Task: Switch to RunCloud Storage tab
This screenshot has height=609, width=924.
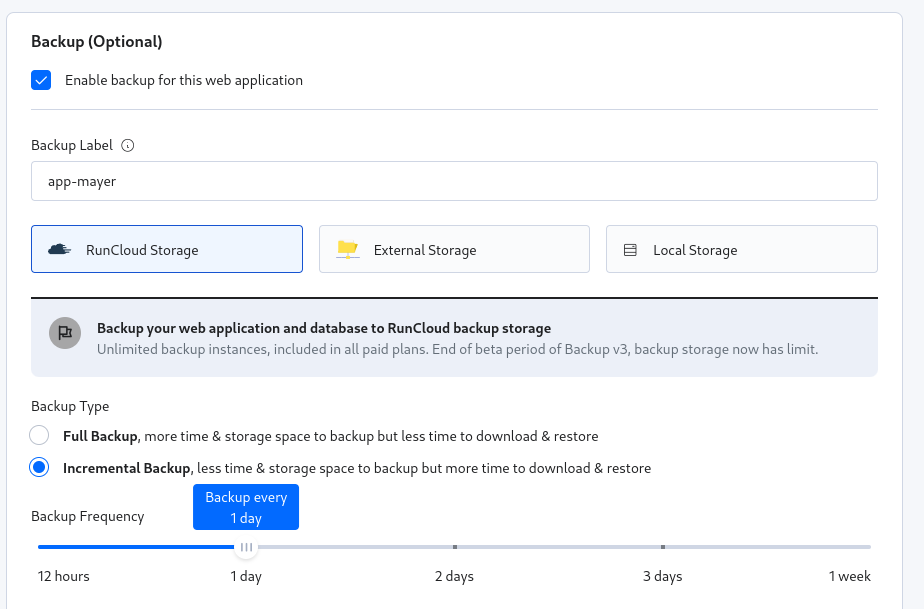Action: coord(167,249)
